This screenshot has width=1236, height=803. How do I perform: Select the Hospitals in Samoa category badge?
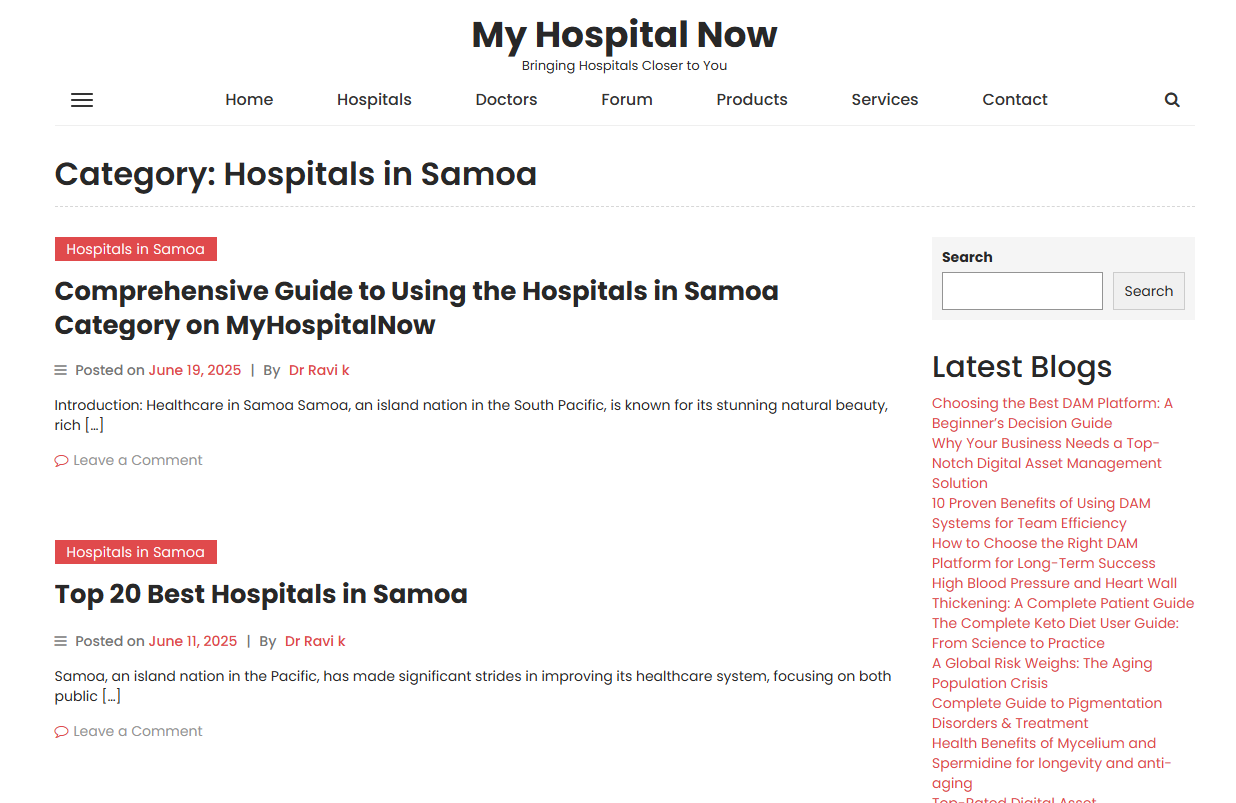136,249
